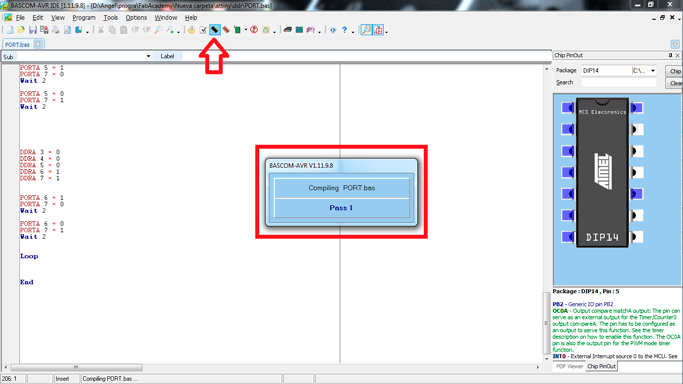The width and height of the screenshot is (683, 384).
Task: Click the DIP14 chip body image
Action: point(602,172)
